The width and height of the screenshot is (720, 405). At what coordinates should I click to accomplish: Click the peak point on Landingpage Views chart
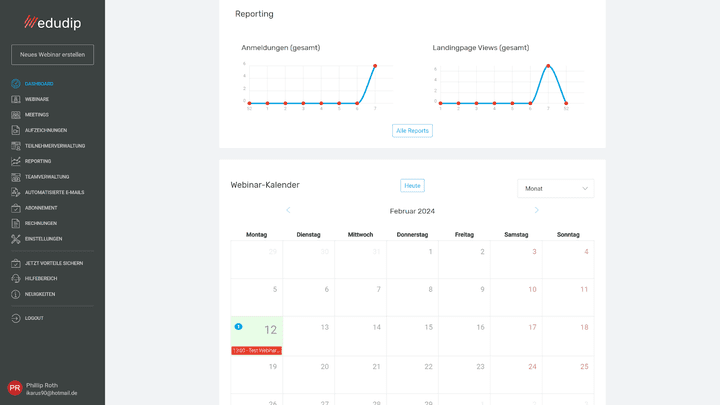point(548,66)
